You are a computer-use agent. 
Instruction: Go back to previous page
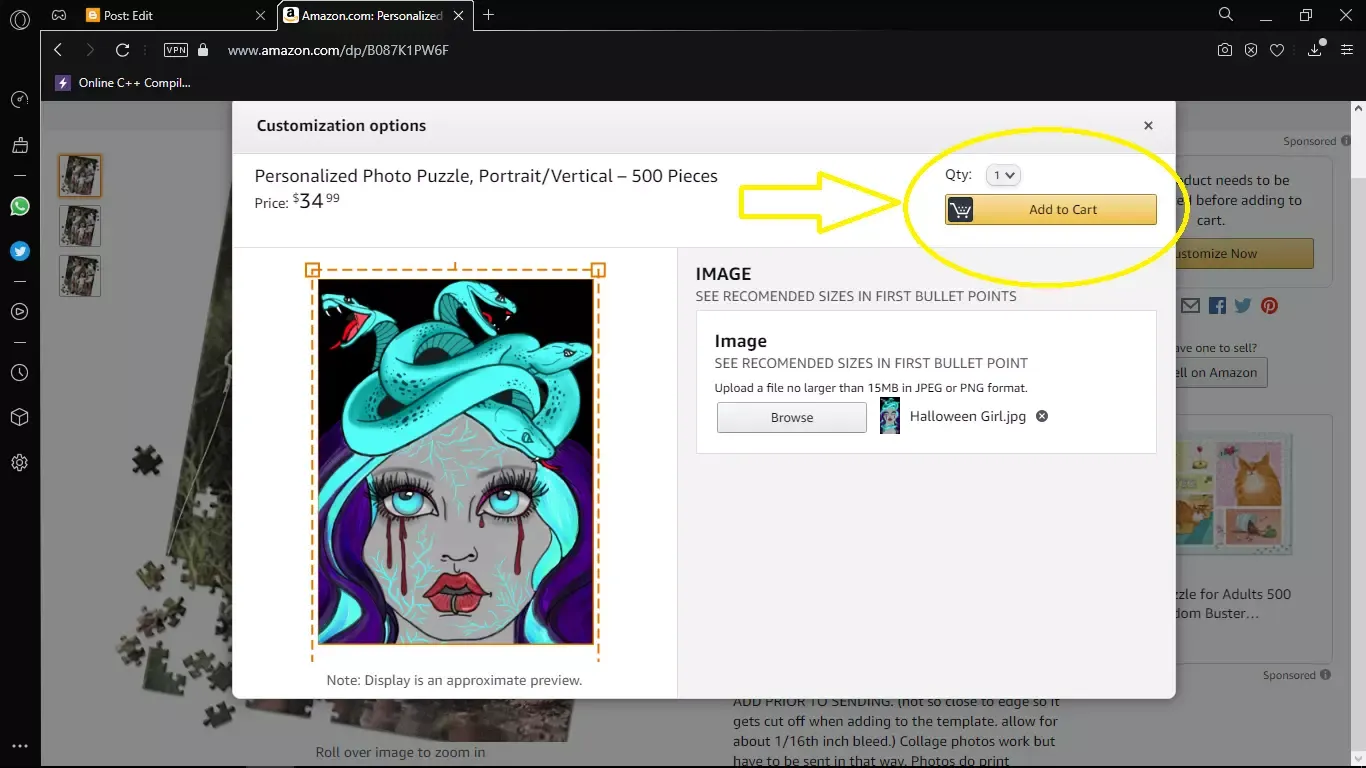tap(58, 50)
